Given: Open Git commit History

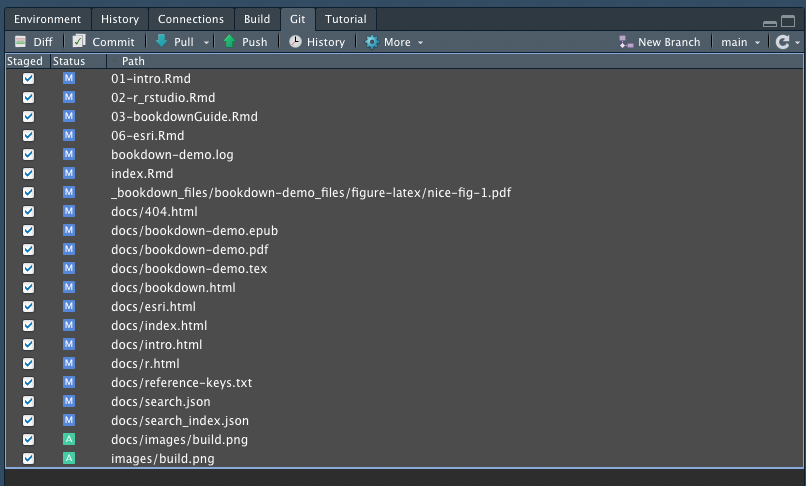Looking at the screenshot, I should (x=317, y=42).
